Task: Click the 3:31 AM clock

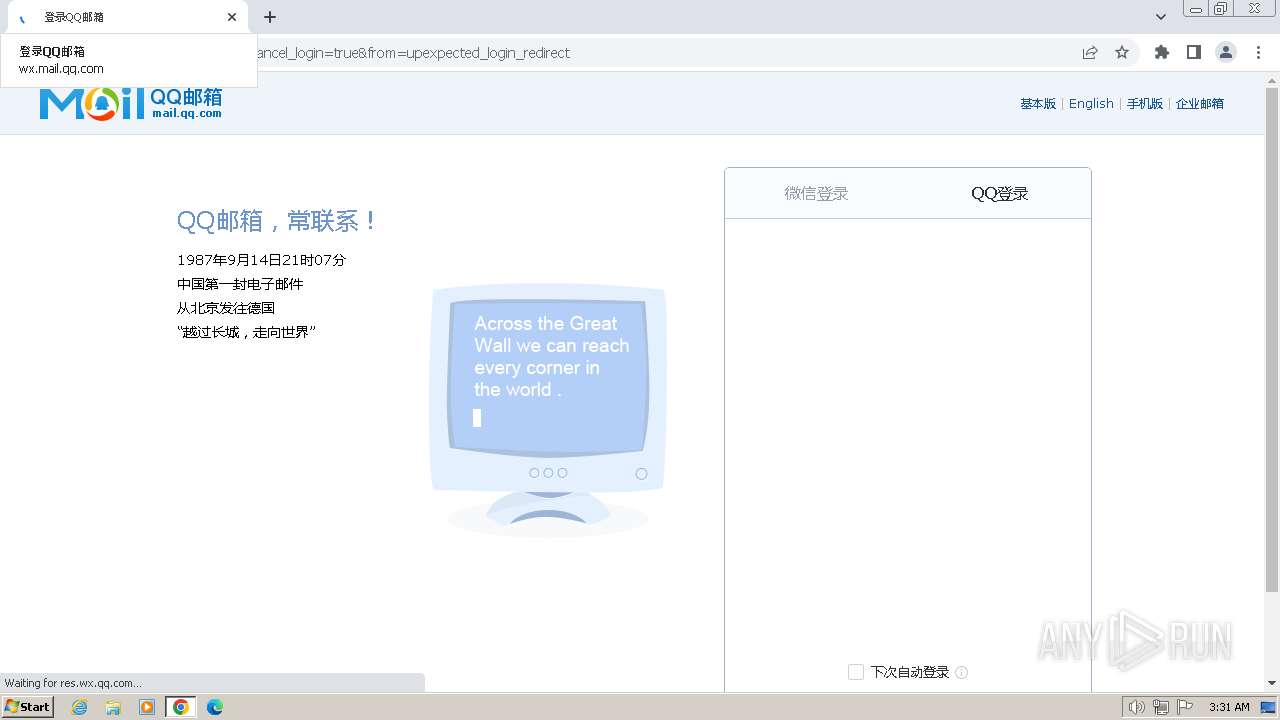Action: [1229, 707]
